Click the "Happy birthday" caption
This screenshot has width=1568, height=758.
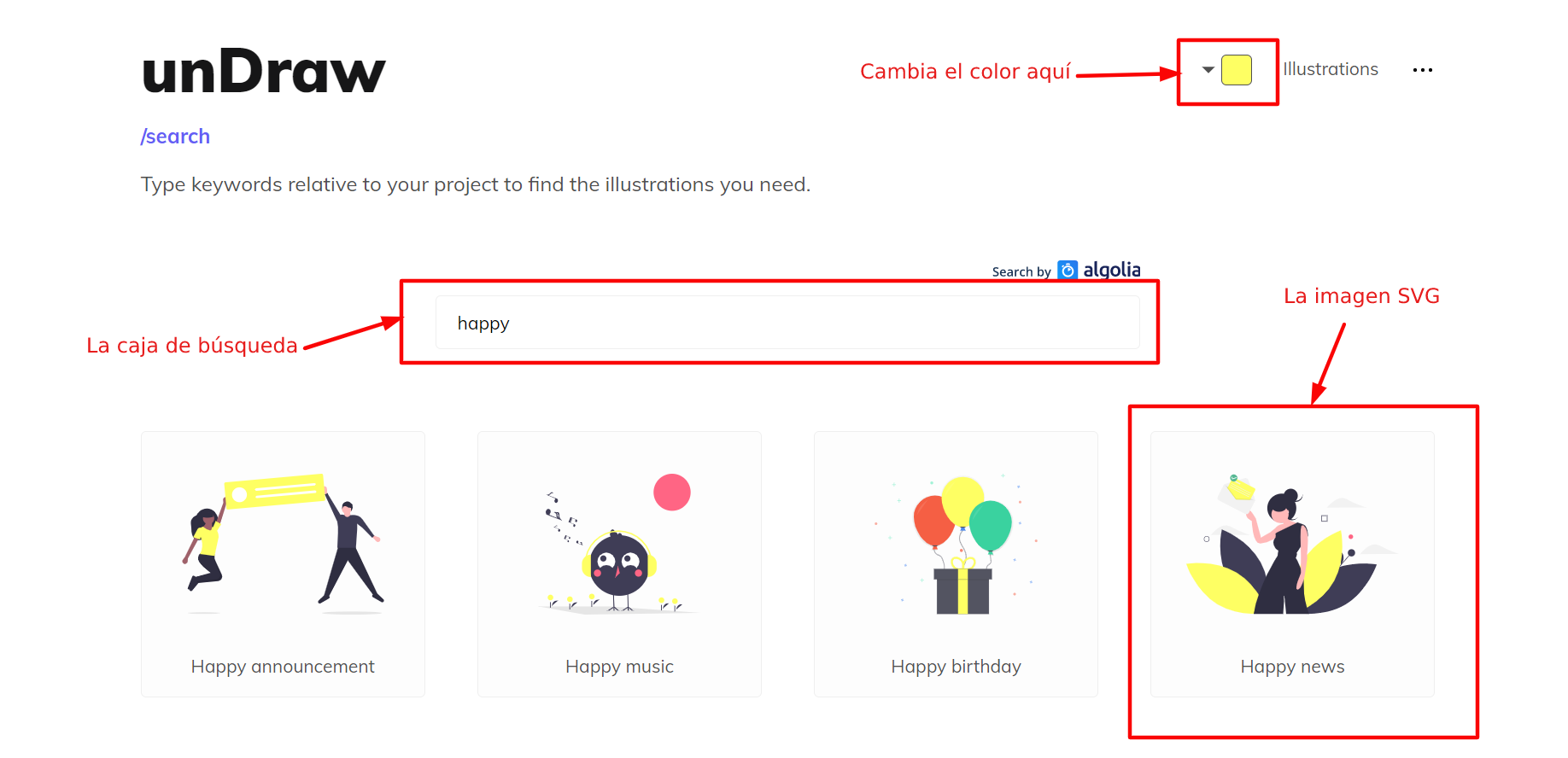[x=956, y=667]
